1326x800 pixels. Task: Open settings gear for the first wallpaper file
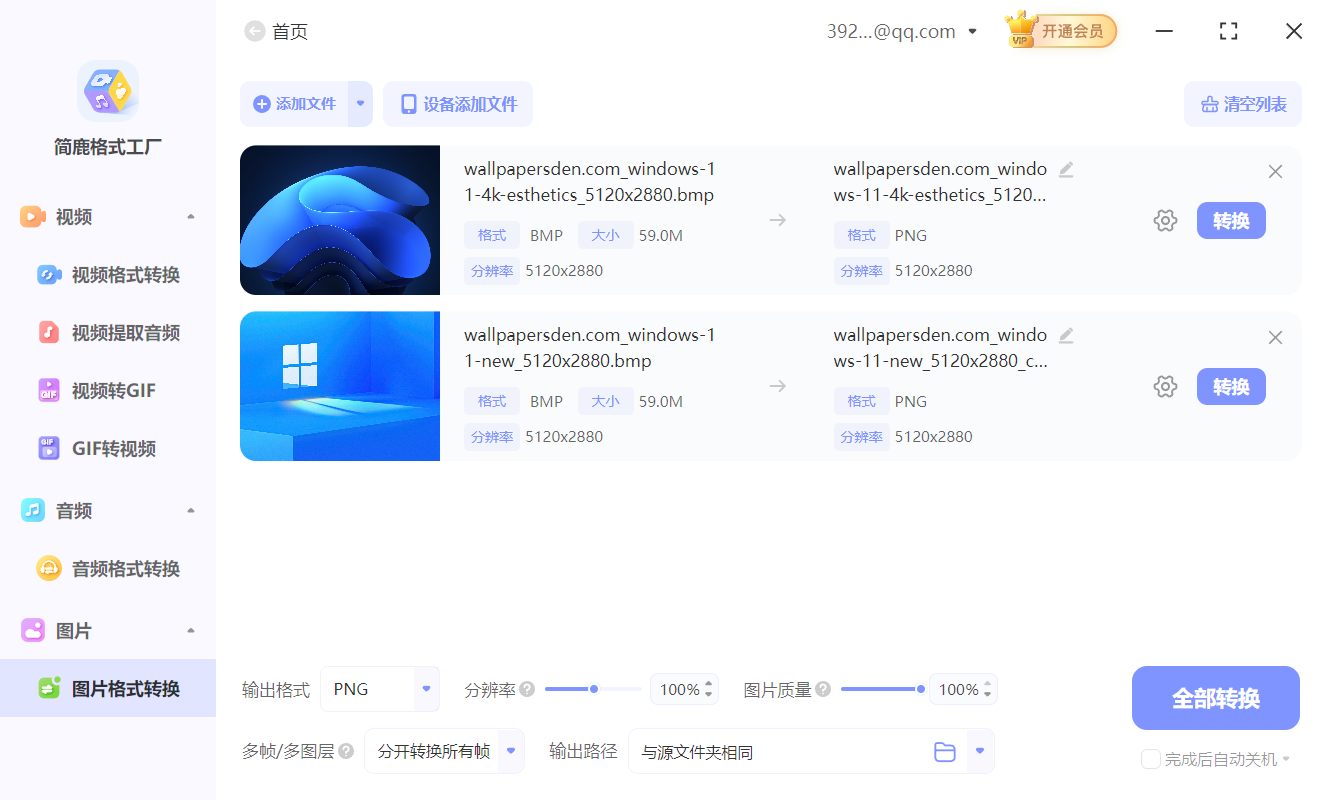pos(1165,220)
